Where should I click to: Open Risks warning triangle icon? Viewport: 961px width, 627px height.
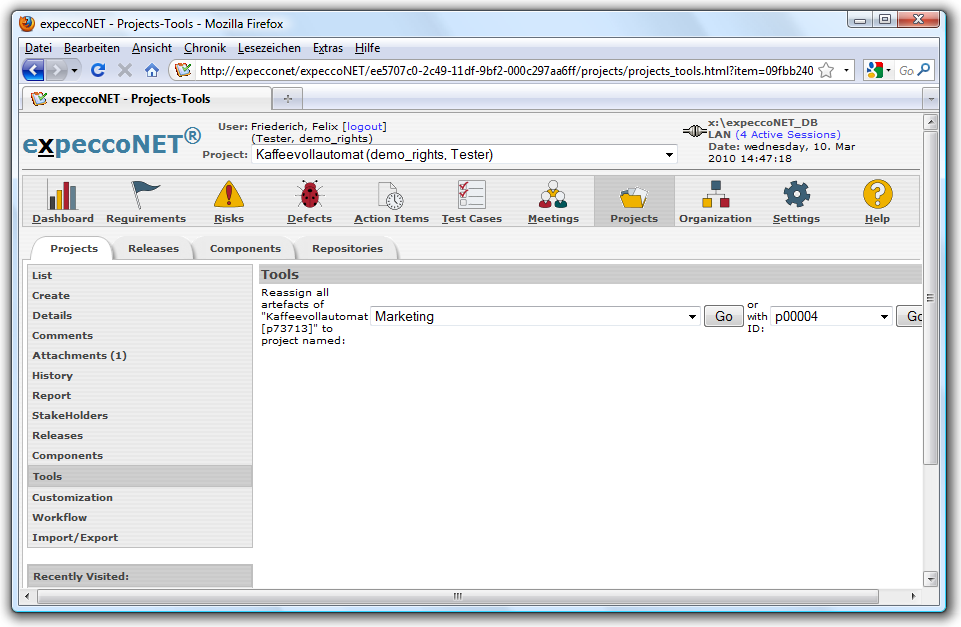pyautogui.click(x=228, y=195)
